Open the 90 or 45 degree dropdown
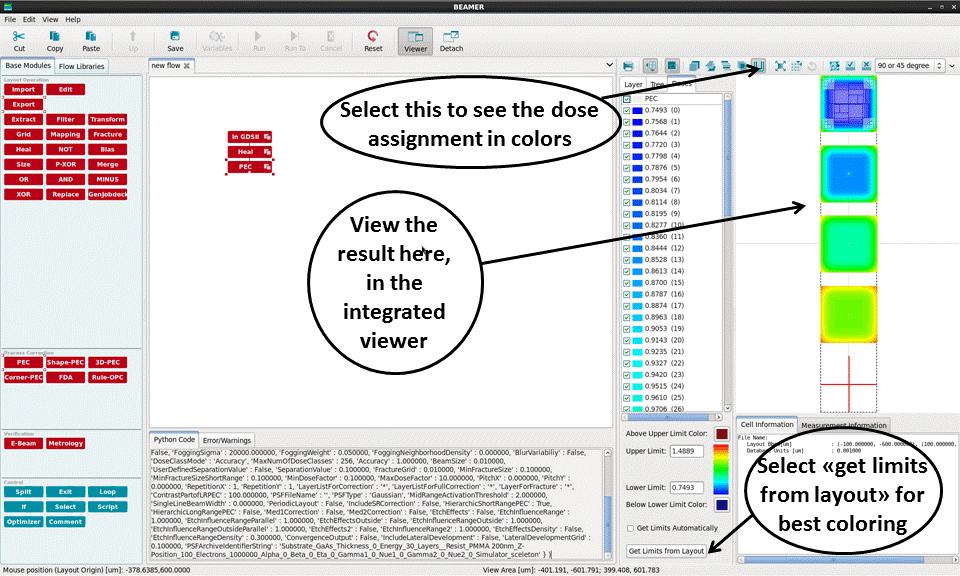 point(915,65)
